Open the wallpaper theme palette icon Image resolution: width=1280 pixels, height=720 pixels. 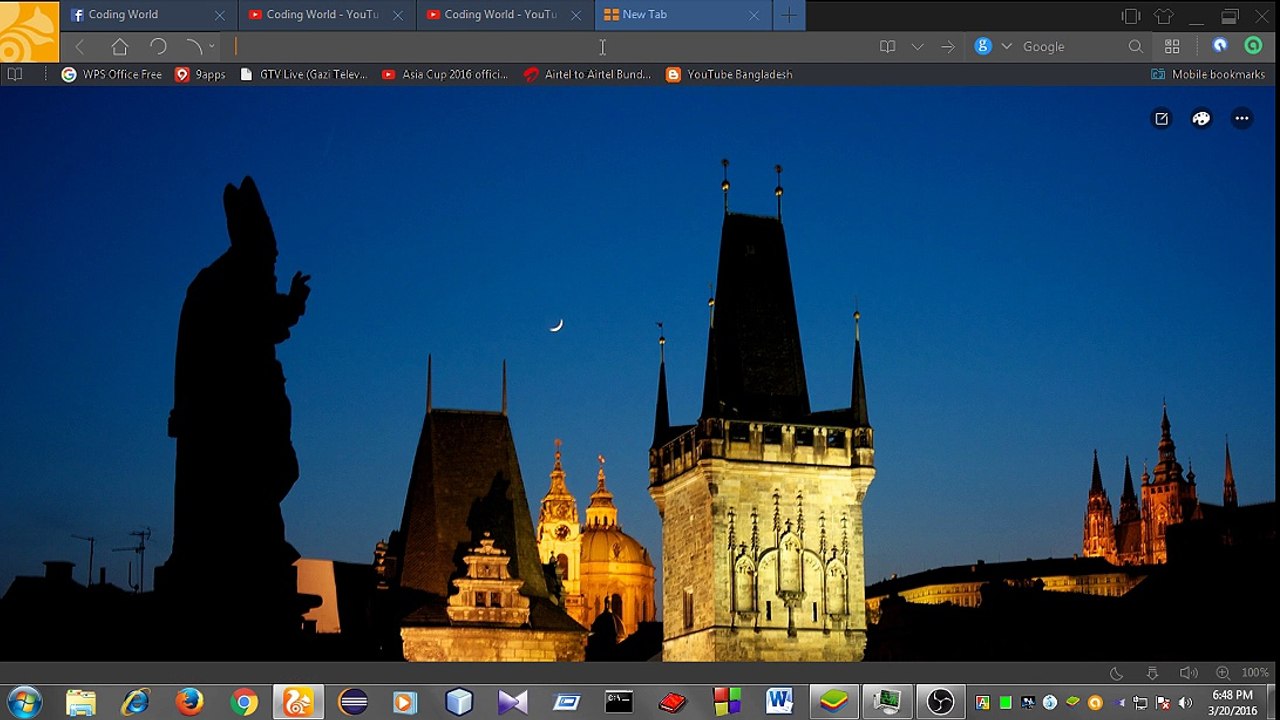[1201, 118]
